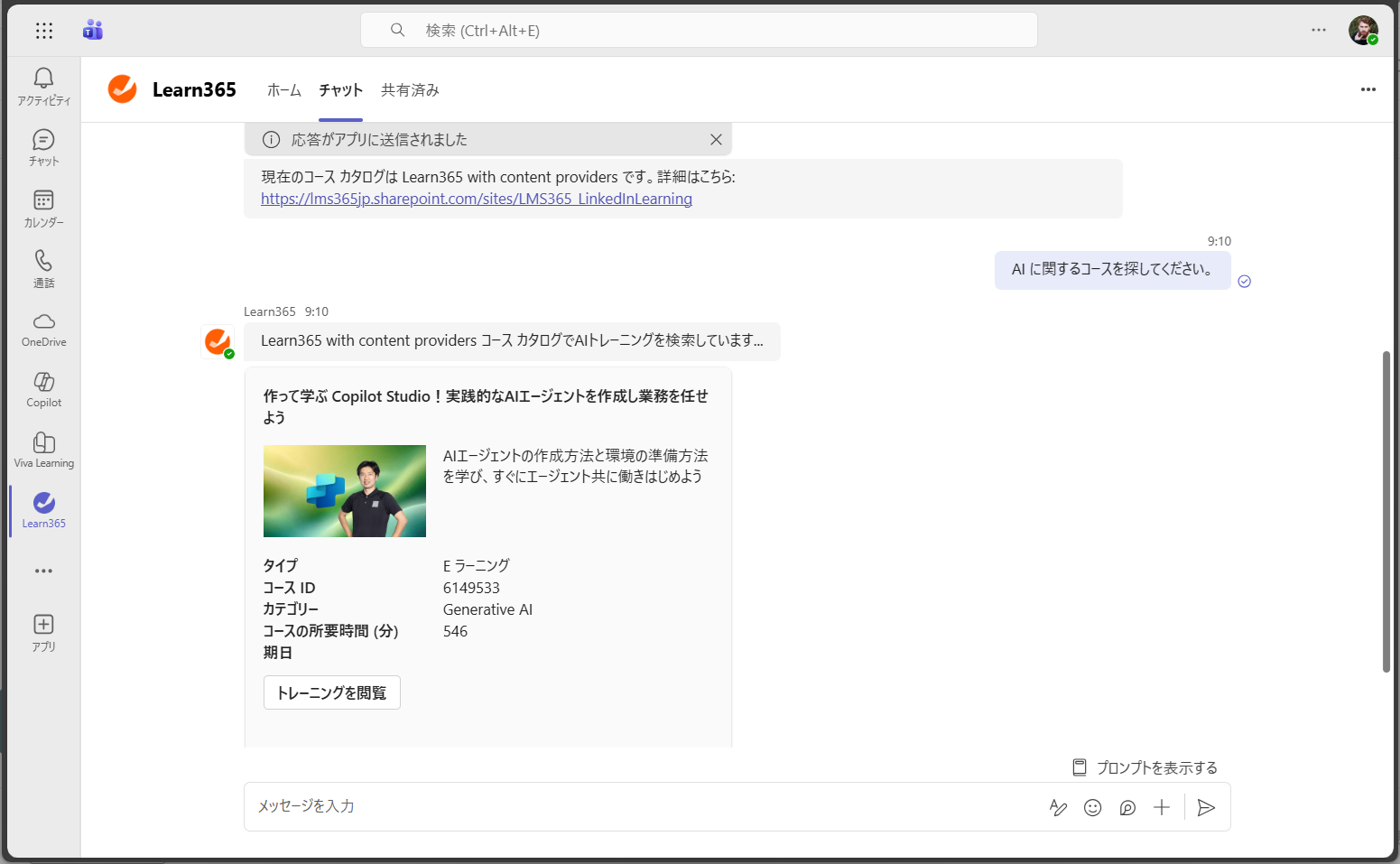Screen dimensions: 1400x864
Task: Click the bot message about AIトレーニングを検索しています
Action: point(512,341)
